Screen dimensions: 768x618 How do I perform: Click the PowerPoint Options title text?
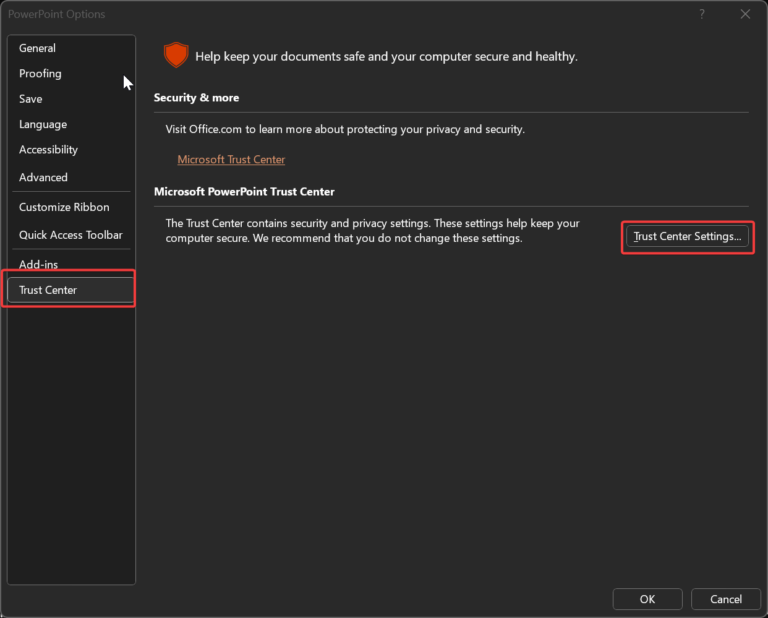56,14
